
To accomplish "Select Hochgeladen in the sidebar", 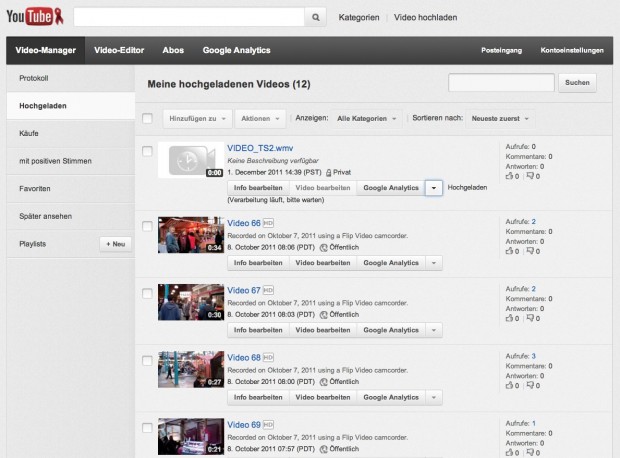I will 71,106.
